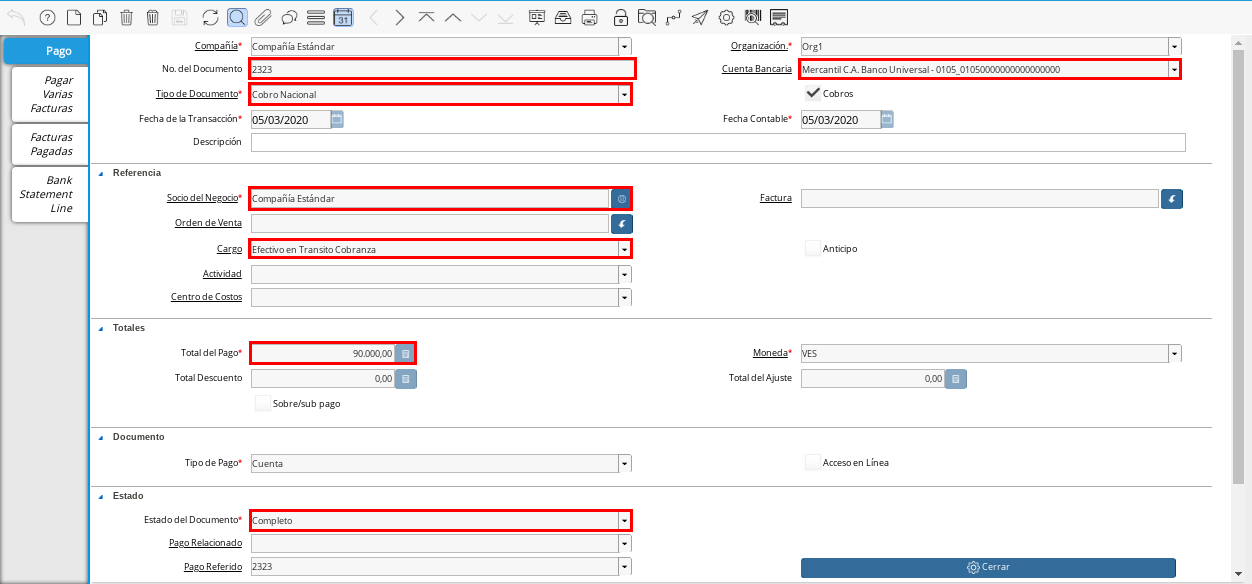Click the last toolbar icon after the barcode
The image size is (1252, 584).
click(x=779, y=17)
